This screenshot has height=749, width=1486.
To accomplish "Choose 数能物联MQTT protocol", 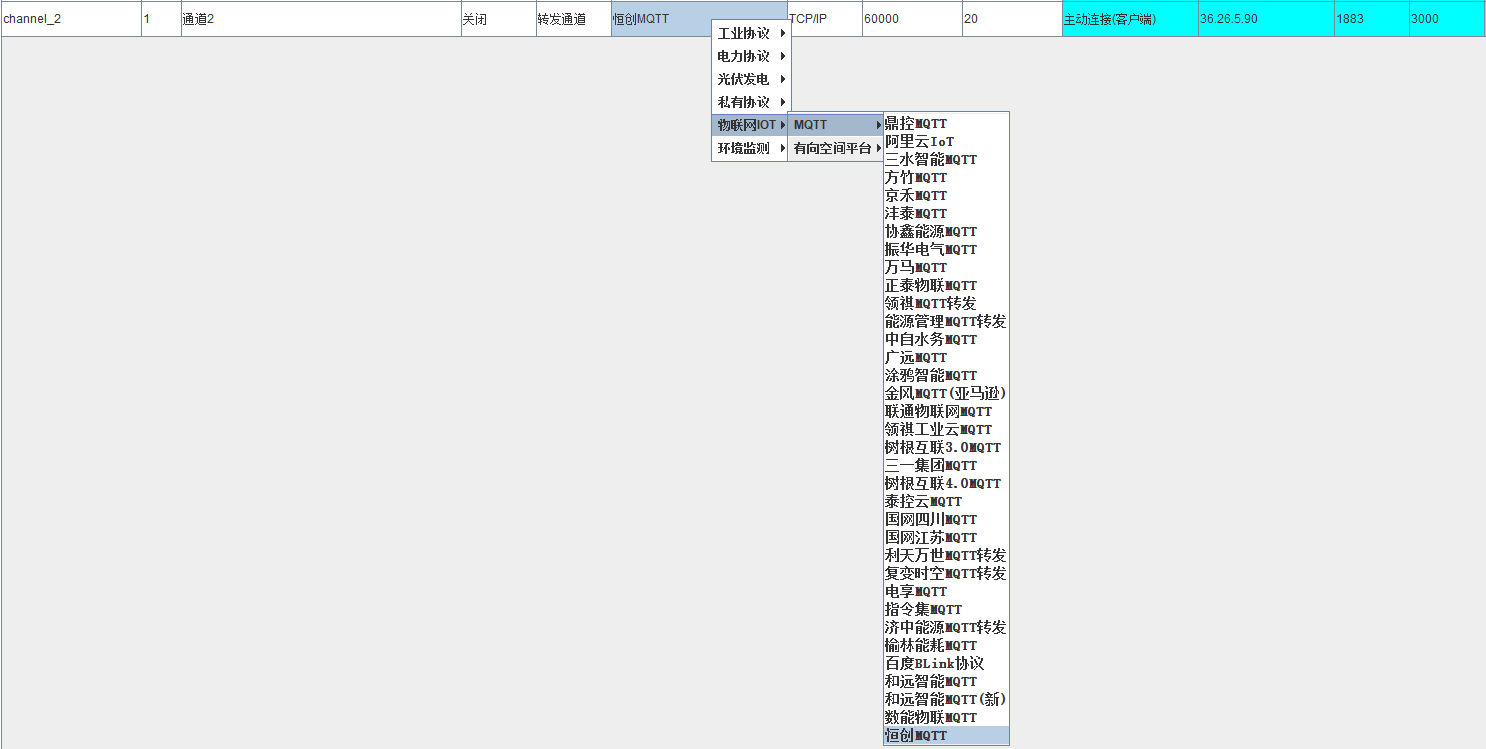I will point(946,717).
